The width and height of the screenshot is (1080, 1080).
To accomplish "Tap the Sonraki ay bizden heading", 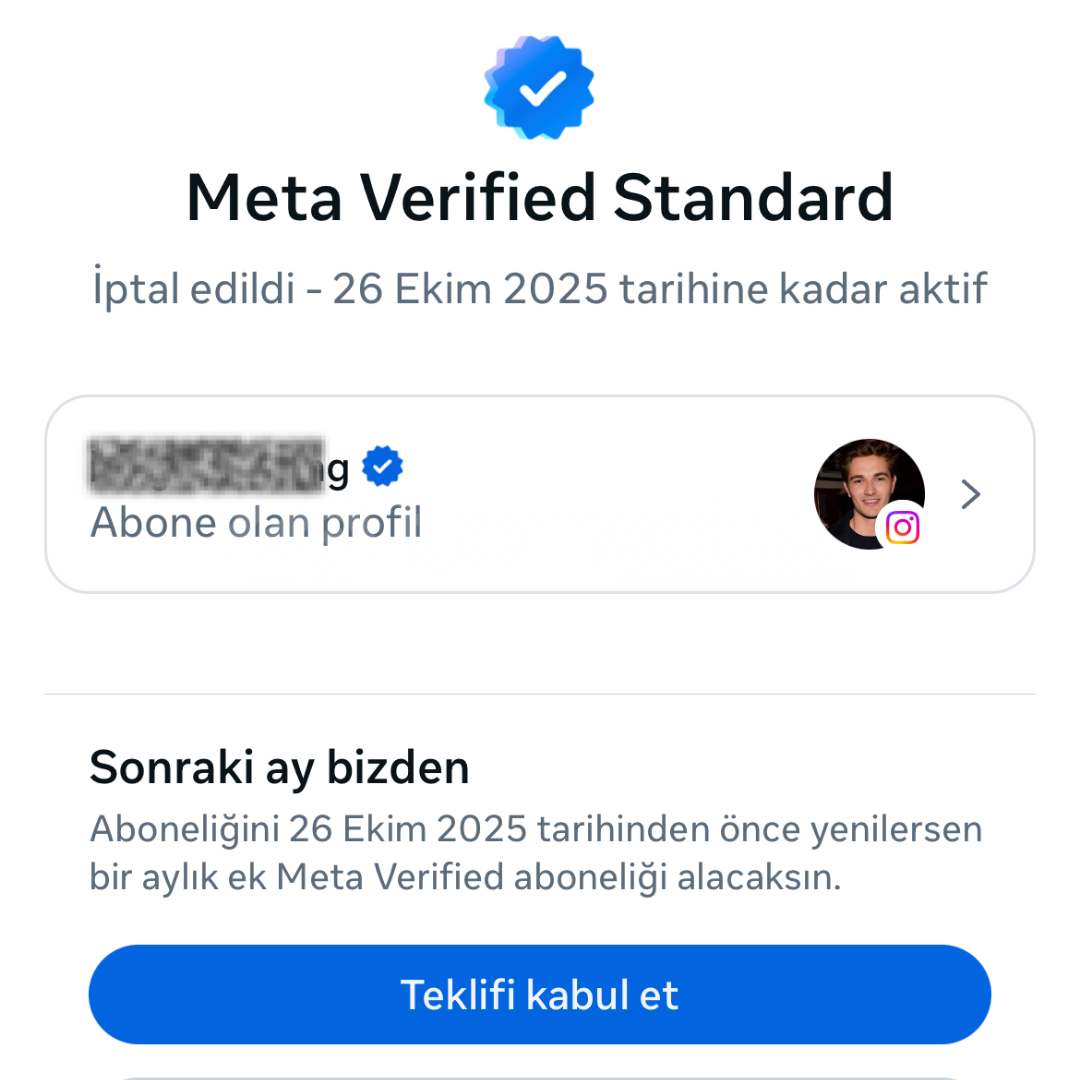I will [x=279, y=768].
